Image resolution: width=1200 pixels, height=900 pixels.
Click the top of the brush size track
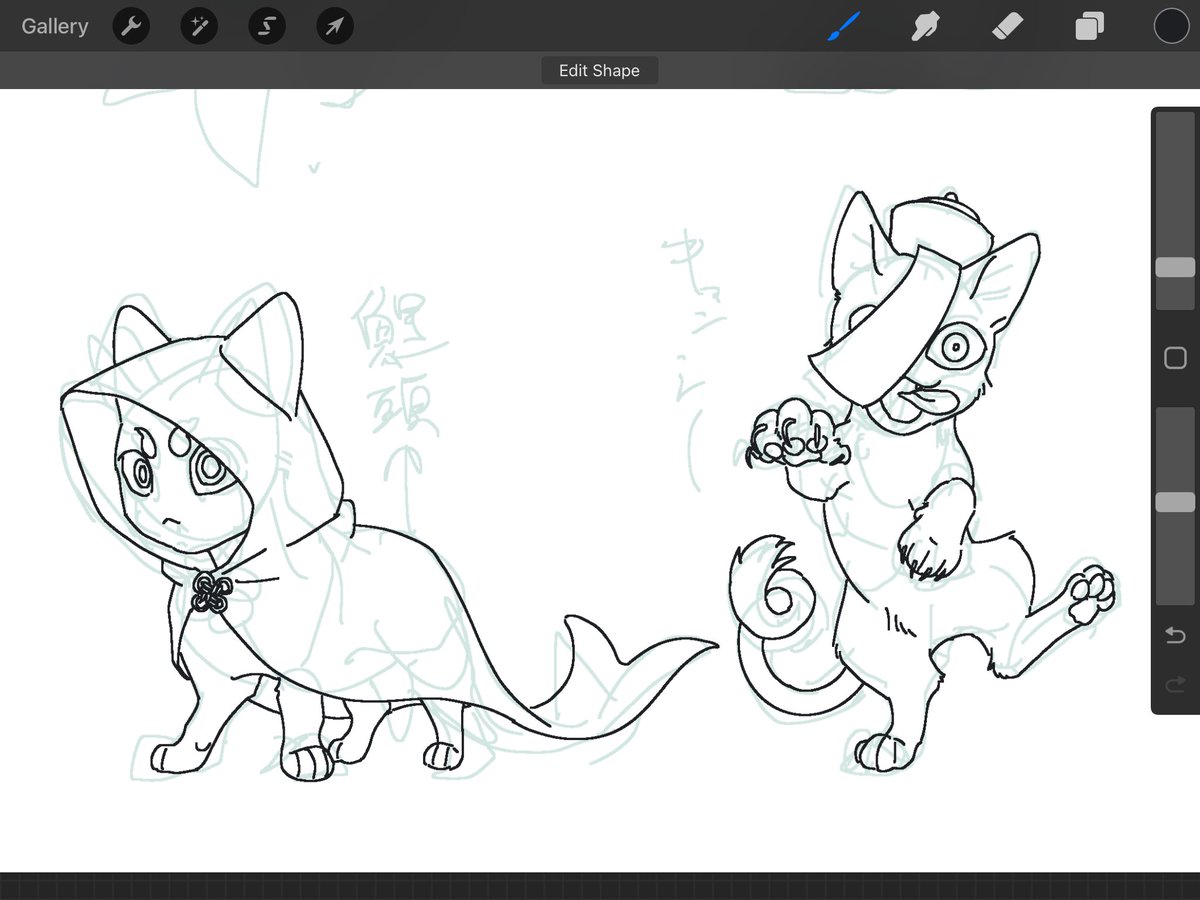point(1175,120)
